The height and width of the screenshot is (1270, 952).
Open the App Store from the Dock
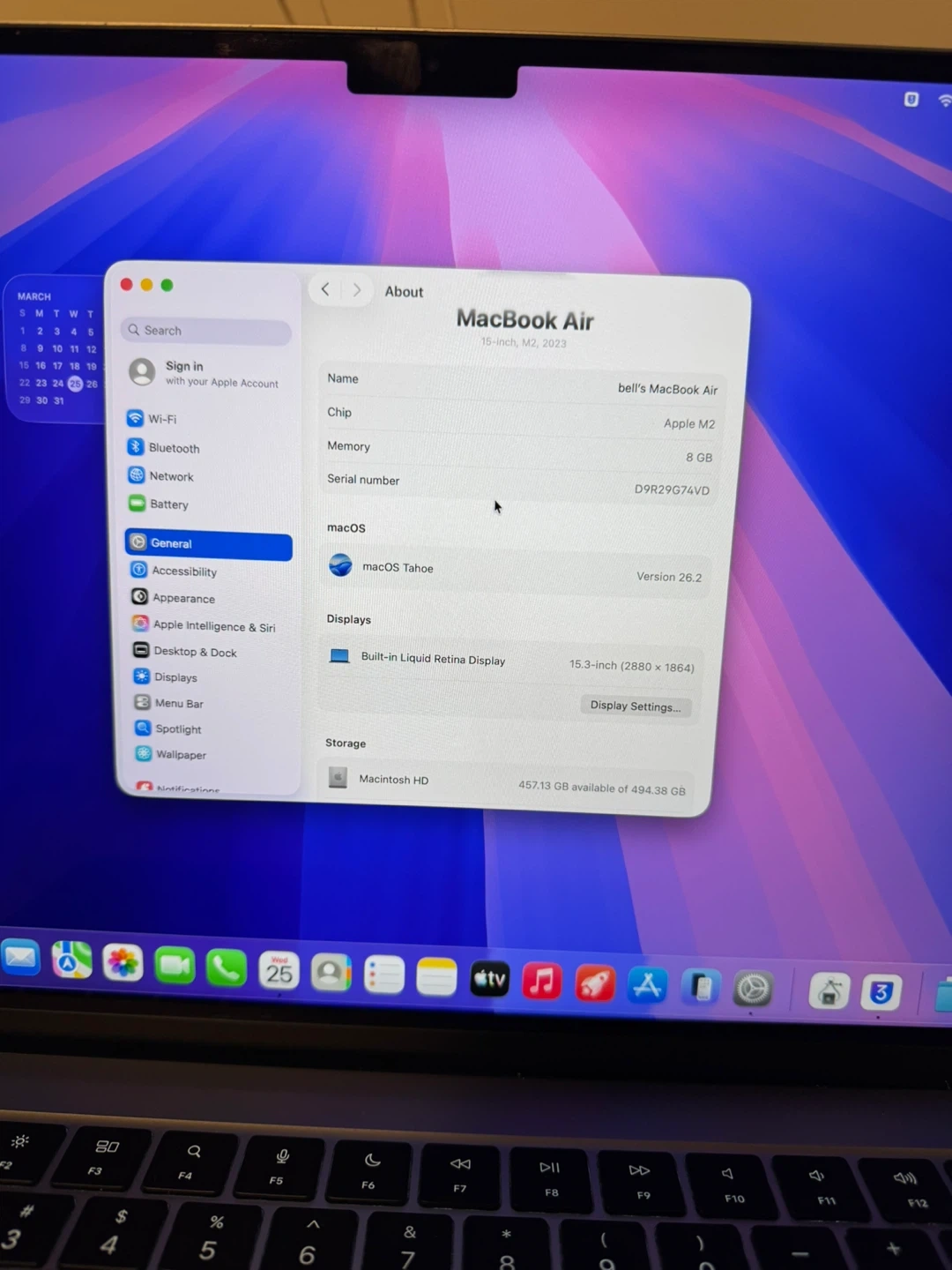click(646, 986)
